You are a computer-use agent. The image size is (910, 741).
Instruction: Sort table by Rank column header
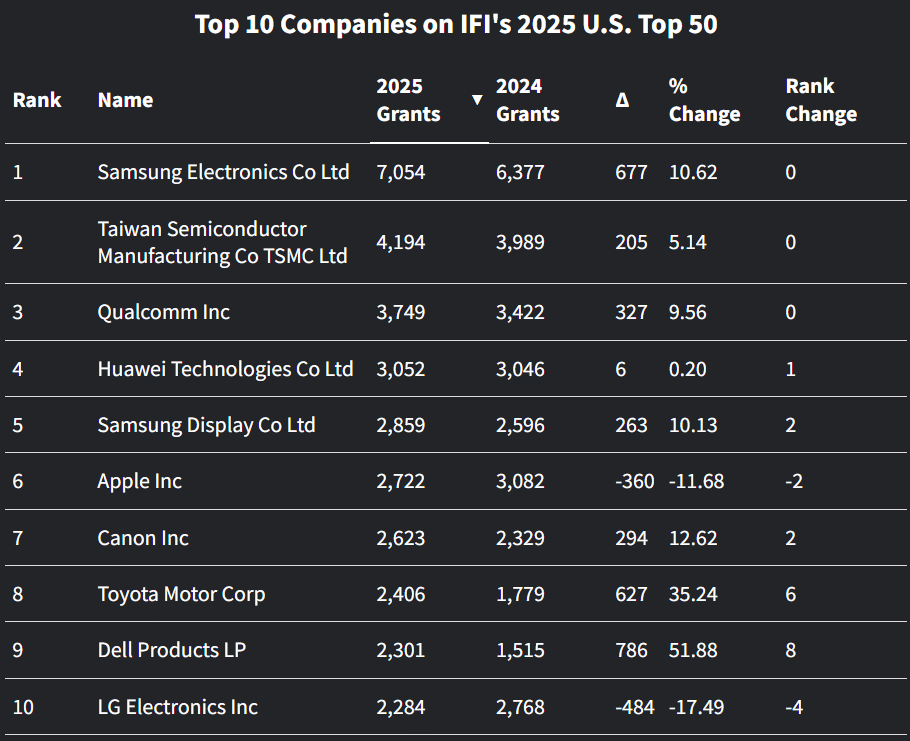(x=37, y=100)
